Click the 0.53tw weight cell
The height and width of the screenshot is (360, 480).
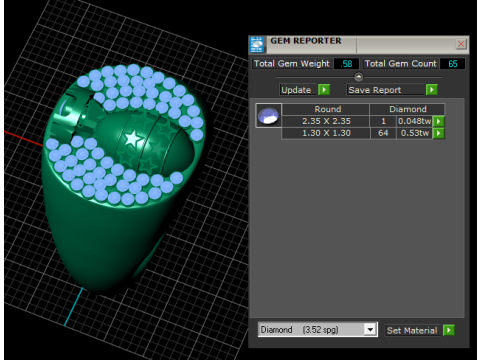click(x=414, y=133)
